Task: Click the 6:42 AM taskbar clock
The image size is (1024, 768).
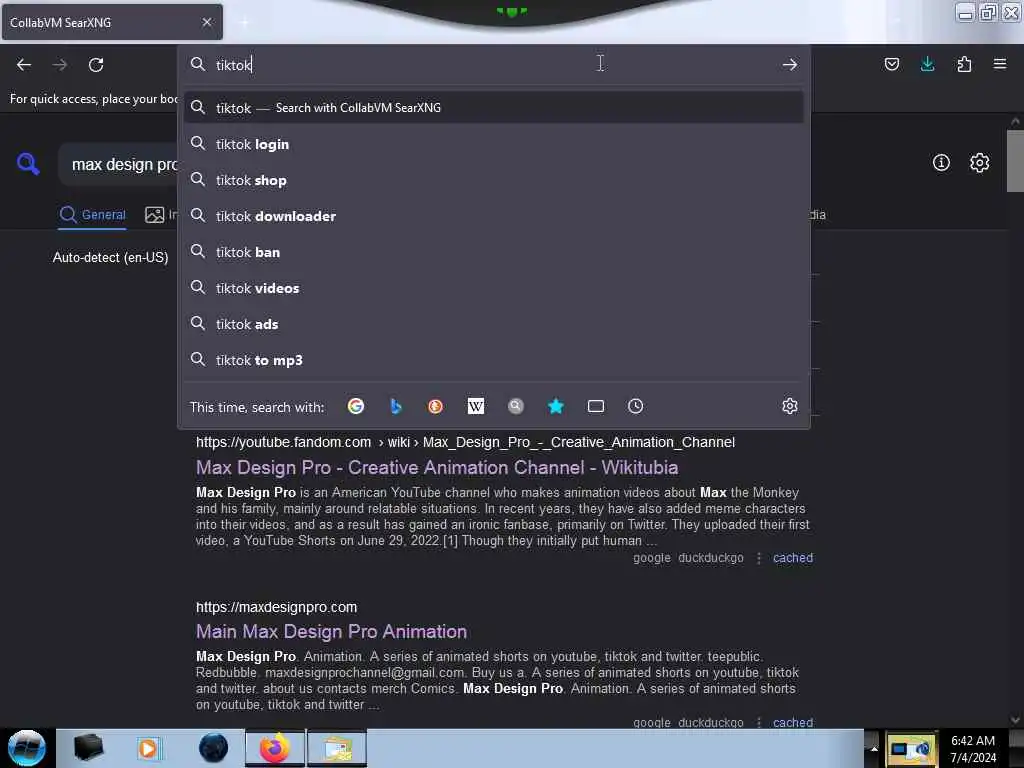Action: coord(972,748)
